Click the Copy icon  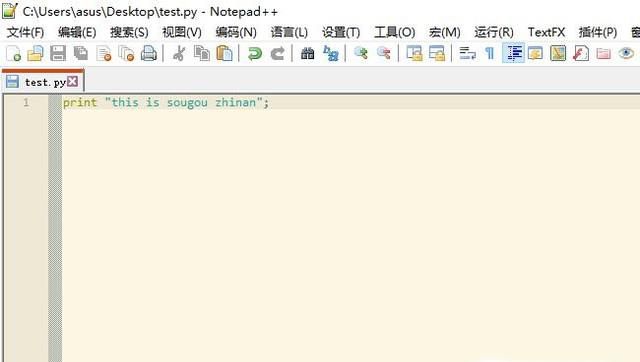click(x=202, y=53)
